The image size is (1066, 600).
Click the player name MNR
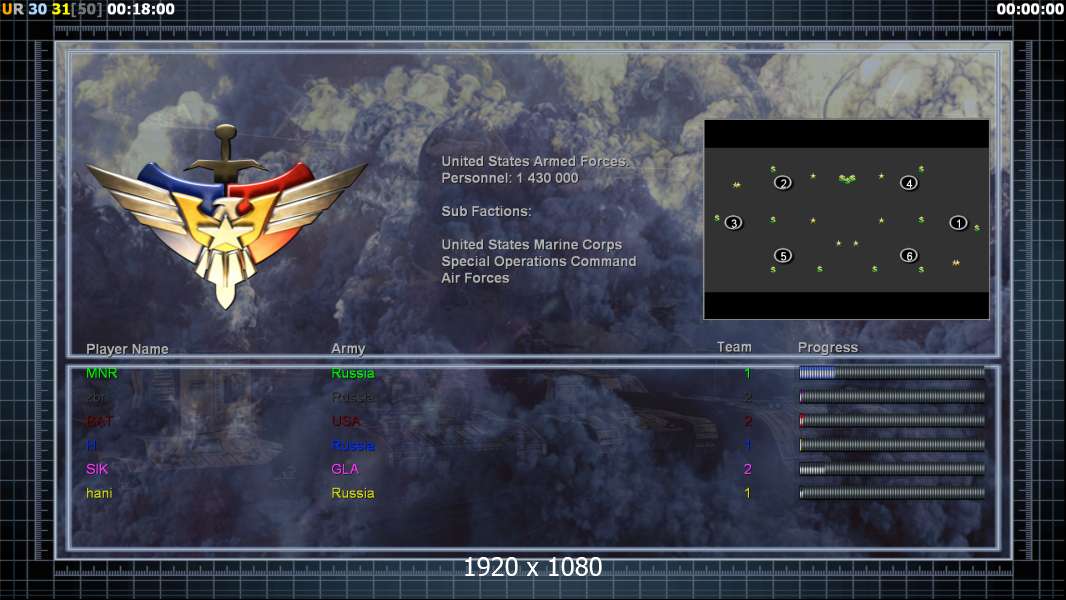[x=102, y=373]
